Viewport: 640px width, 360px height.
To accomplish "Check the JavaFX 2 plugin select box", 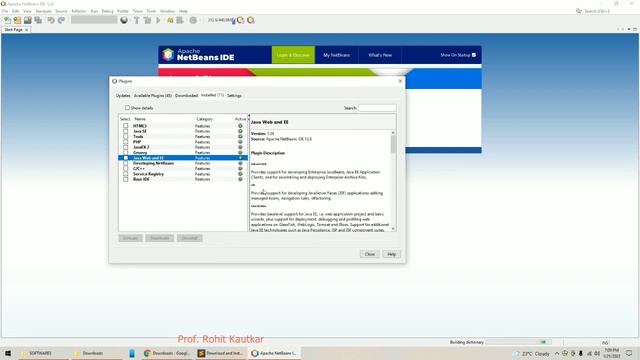I will point(126,147).
